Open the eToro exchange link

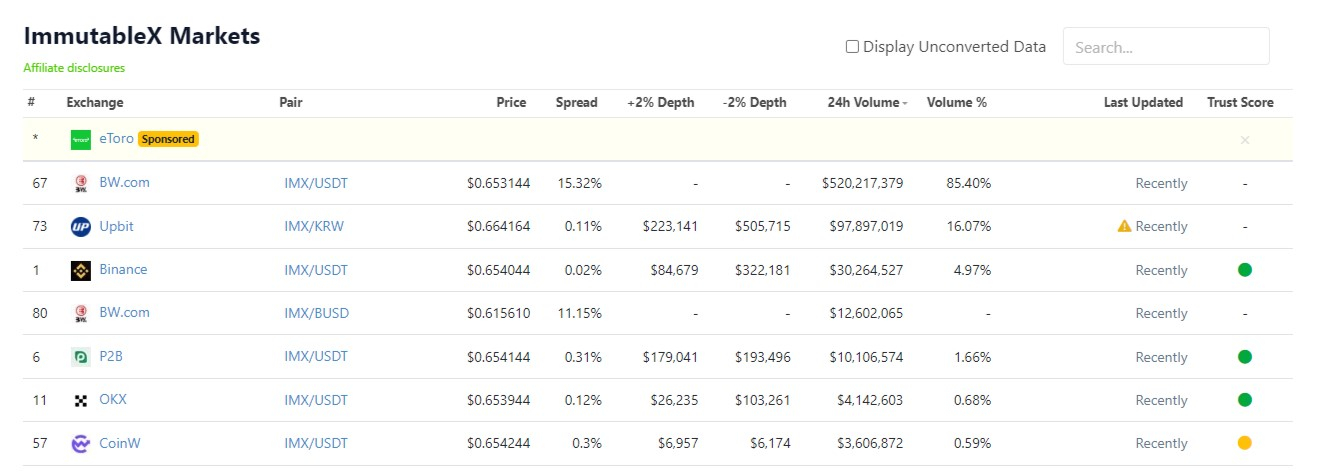(116, 139)
